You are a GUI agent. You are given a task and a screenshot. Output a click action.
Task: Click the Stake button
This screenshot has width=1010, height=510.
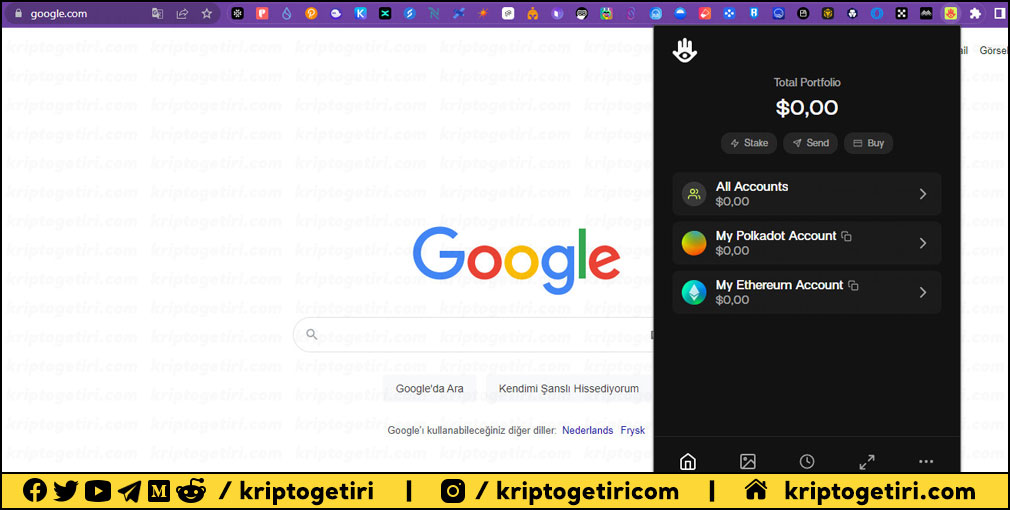(749, 143)
